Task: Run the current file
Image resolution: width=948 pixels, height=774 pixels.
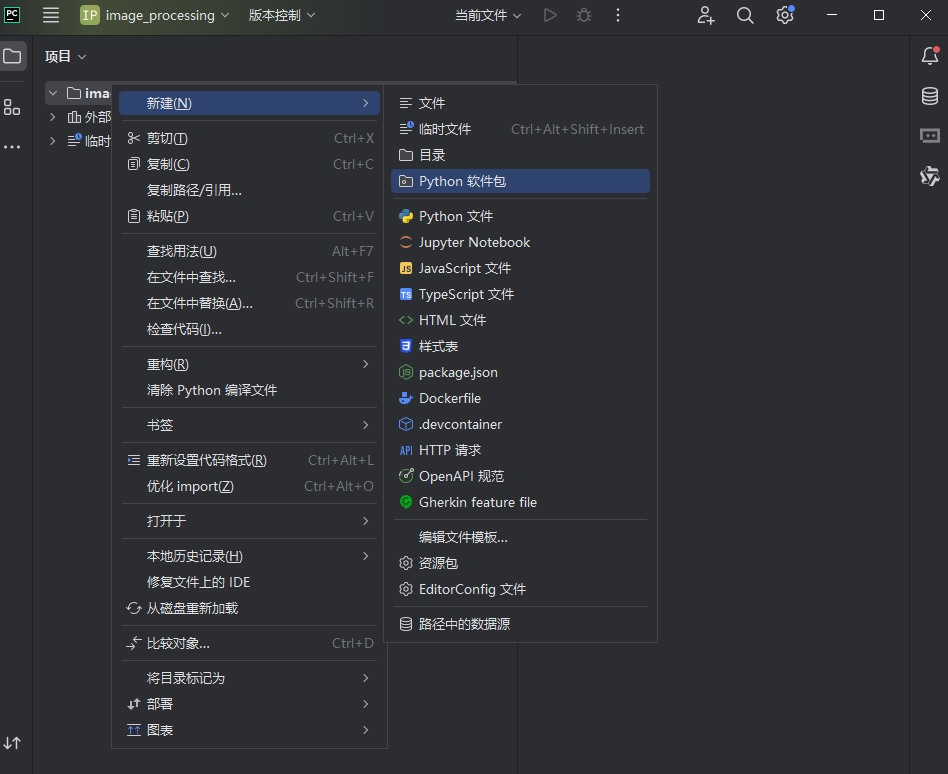Action: 550,15
